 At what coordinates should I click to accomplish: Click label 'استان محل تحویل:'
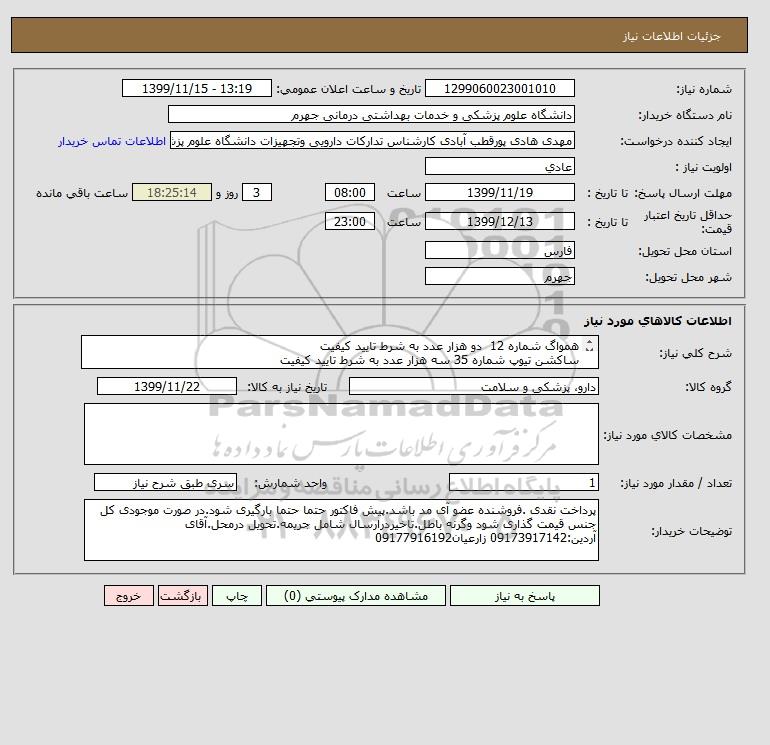pos(685,251)
